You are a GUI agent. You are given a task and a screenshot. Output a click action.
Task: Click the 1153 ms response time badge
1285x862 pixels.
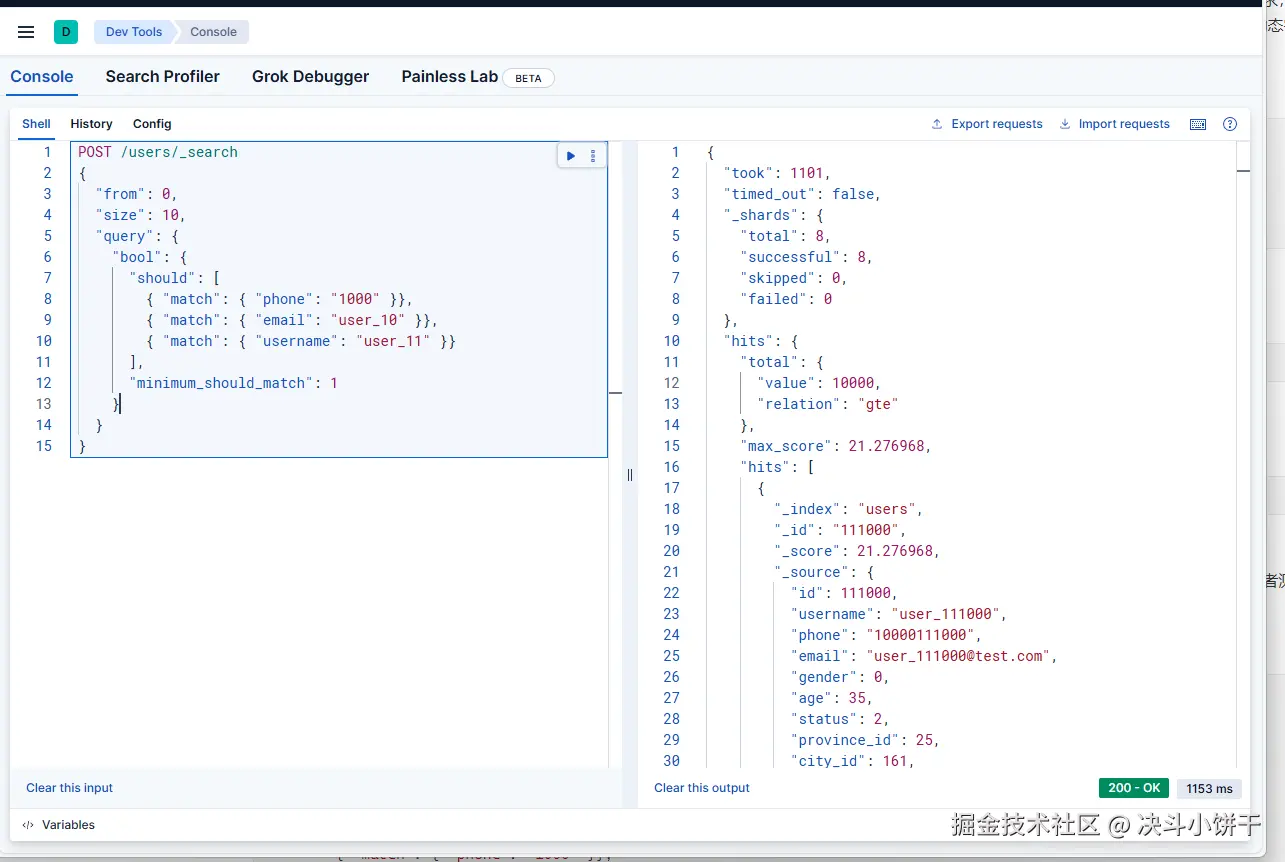pyautogui.click(x=1209, y=788)
